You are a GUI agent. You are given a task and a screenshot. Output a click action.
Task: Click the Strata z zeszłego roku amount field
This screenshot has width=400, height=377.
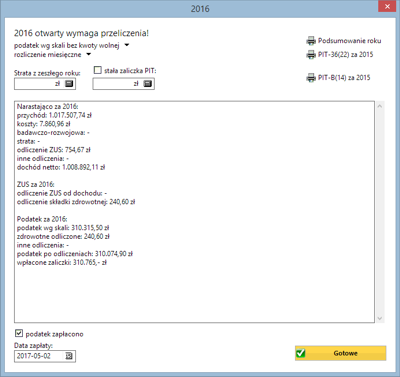45,84
